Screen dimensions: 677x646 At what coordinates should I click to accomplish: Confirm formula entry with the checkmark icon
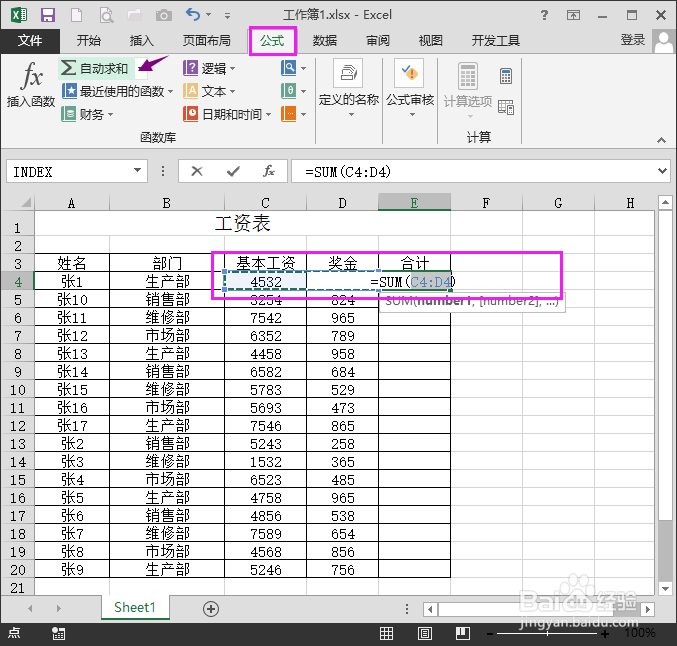pyautogui.click(x=233, y=171)
